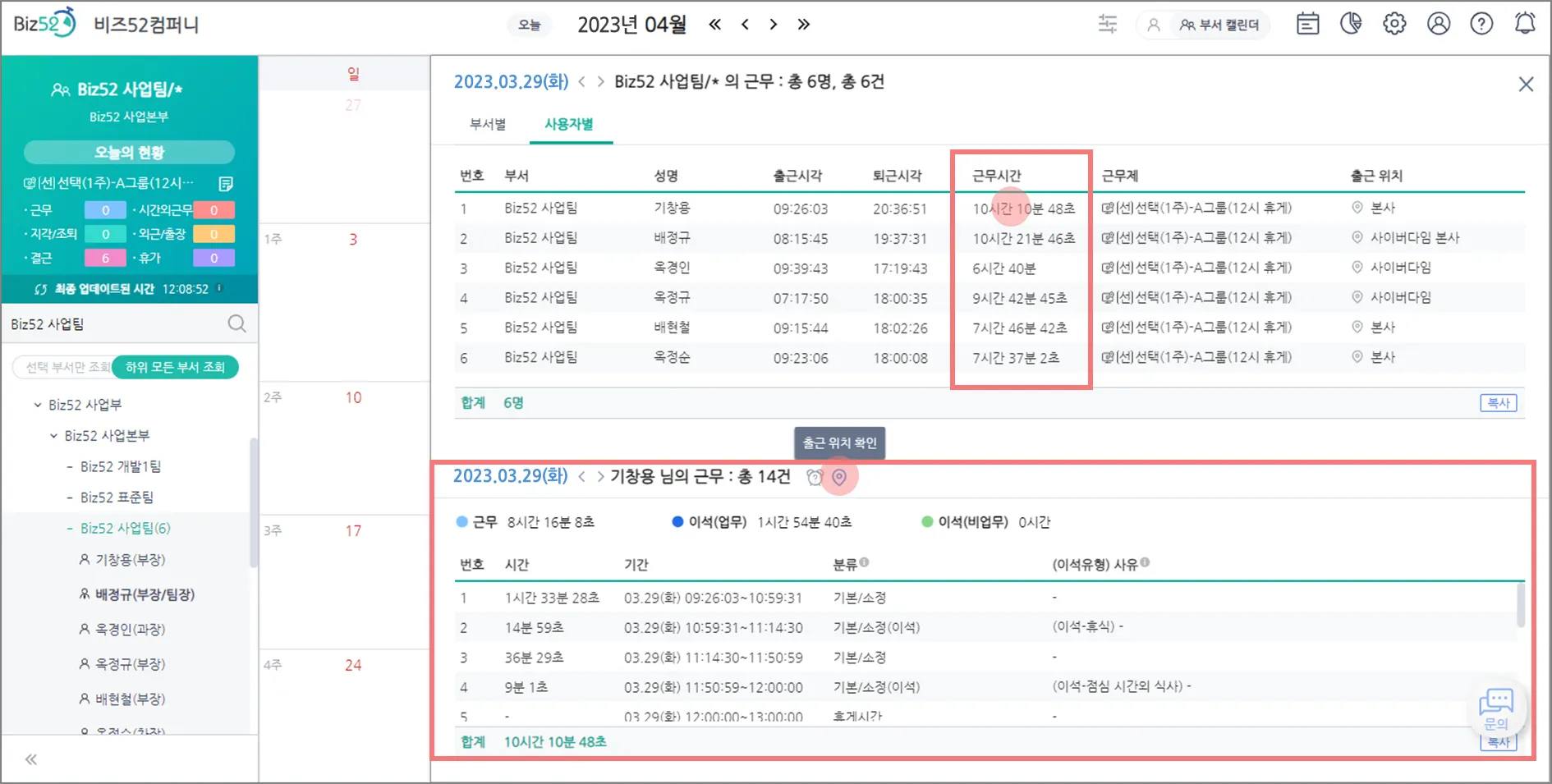
Task: Click the department search field
Action: point(115,324)
